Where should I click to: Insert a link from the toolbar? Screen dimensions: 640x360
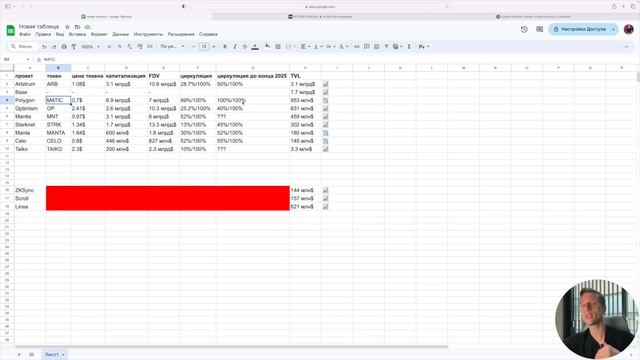[357, 47]
